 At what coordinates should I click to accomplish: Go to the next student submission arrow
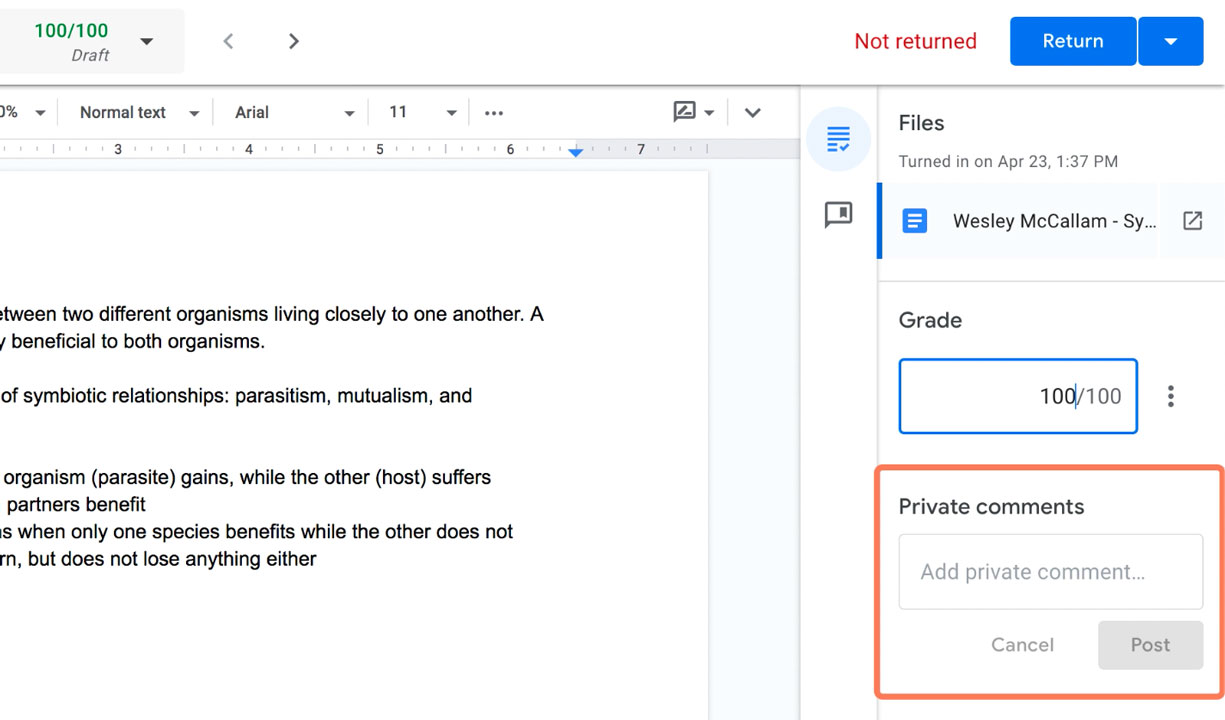tap(293, 41)
